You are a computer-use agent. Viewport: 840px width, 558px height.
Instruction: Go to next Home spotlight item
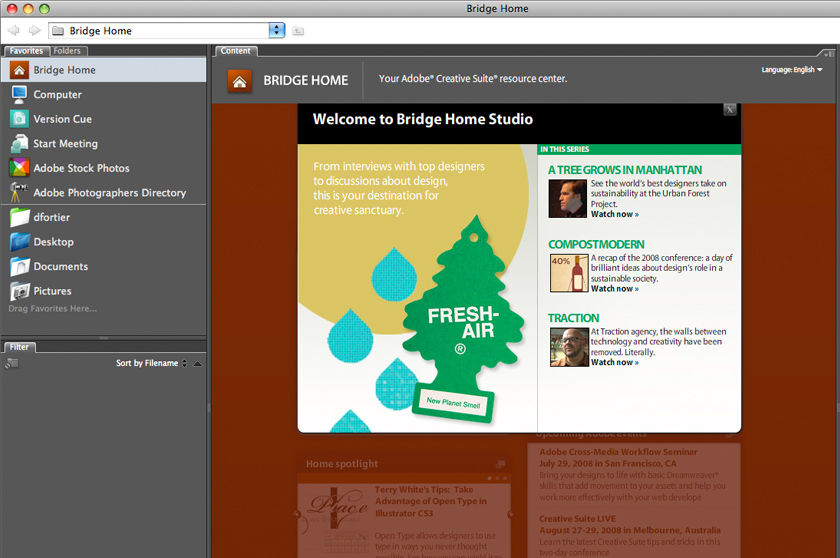[x=510, y=514]
